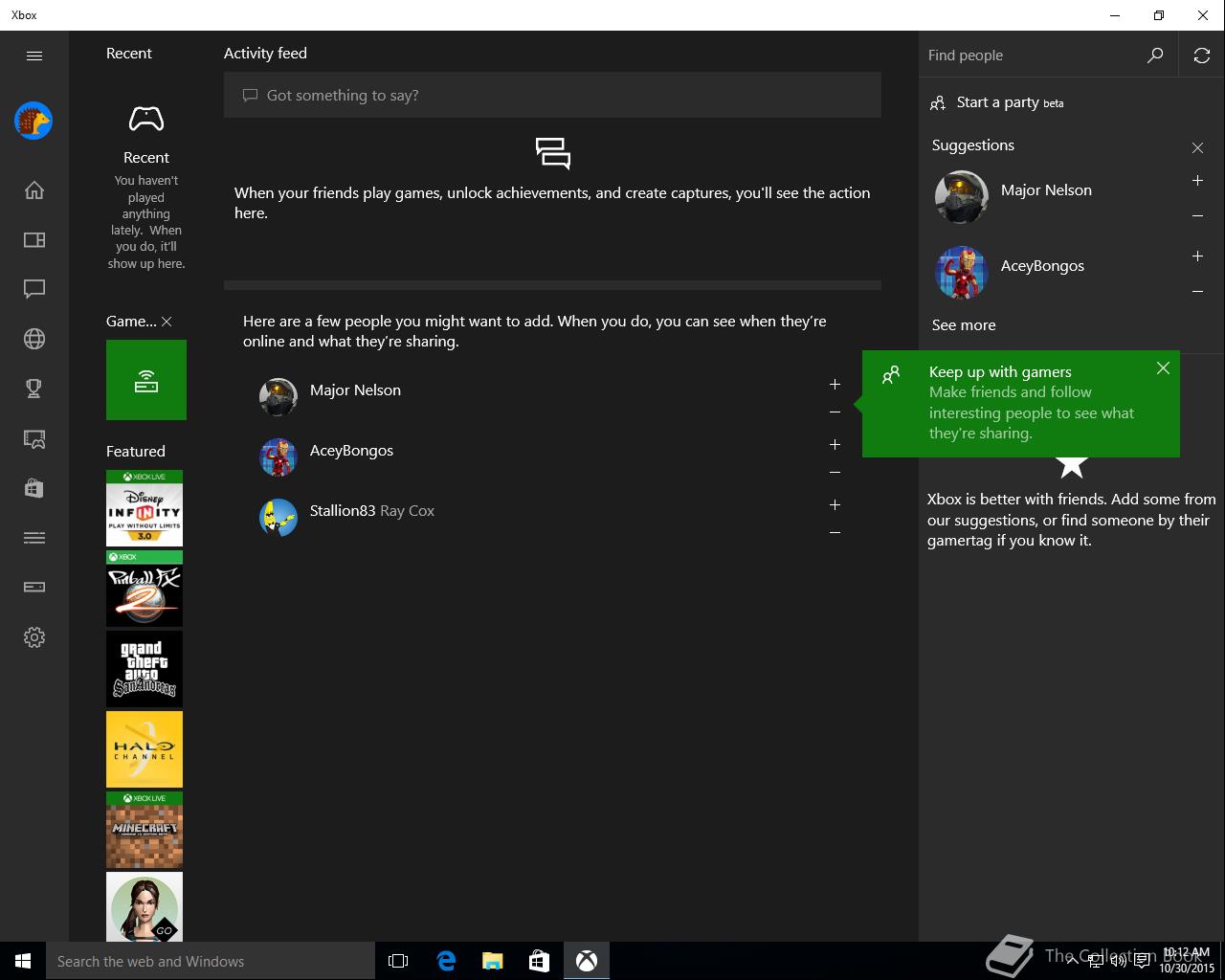The height and width of the screenshot is (980, 1225).
Task: Open Disney Infinity 3.0 featured tile
Action: pos(145,508)
